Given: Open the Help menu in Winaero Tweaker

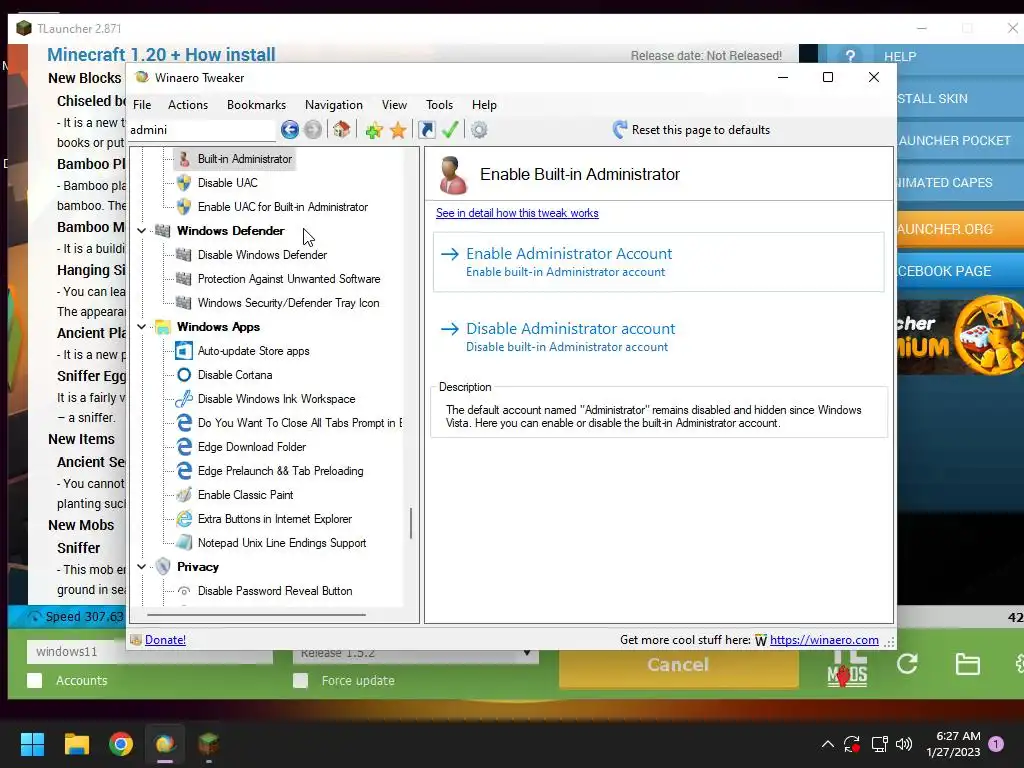Looking at the screenshot, I should coord(485,104).
